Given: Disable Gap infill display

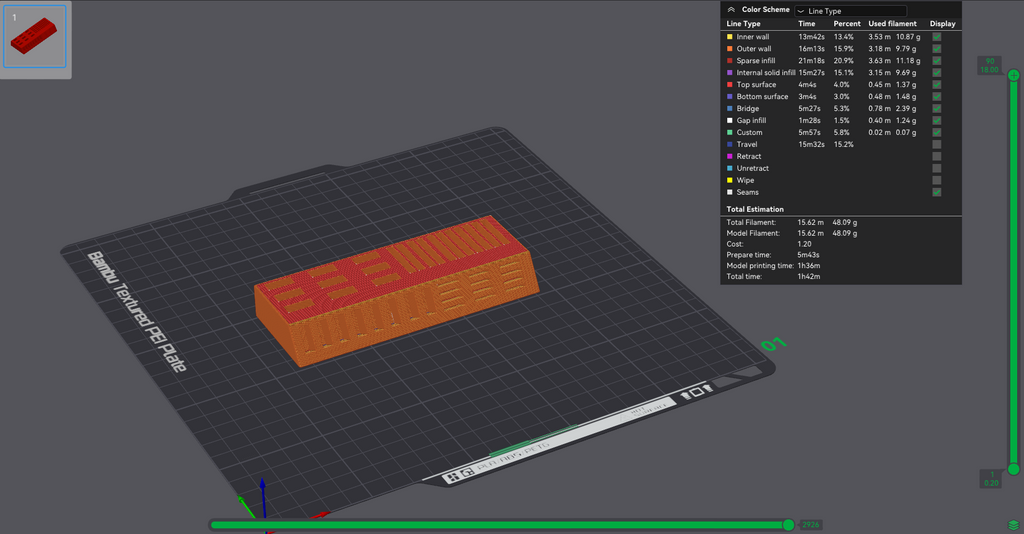Looking at the screenshot, I should (936, 120).
